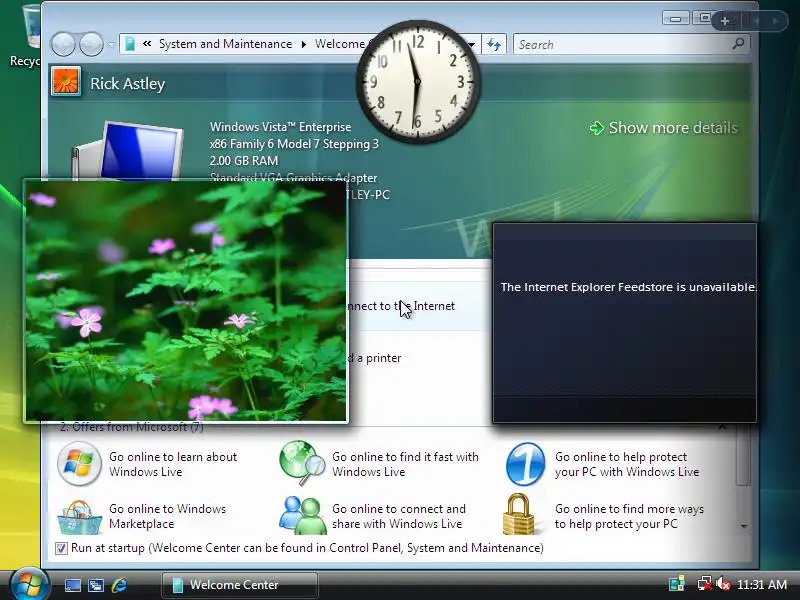Click Show more details link

[663, 128]
